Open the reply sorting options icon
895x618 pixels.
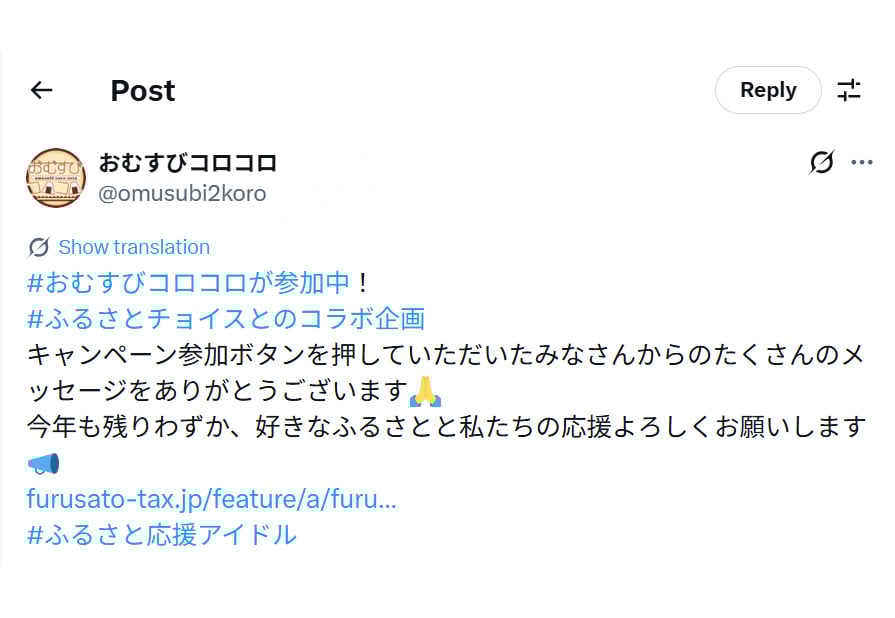pos(849,90)
